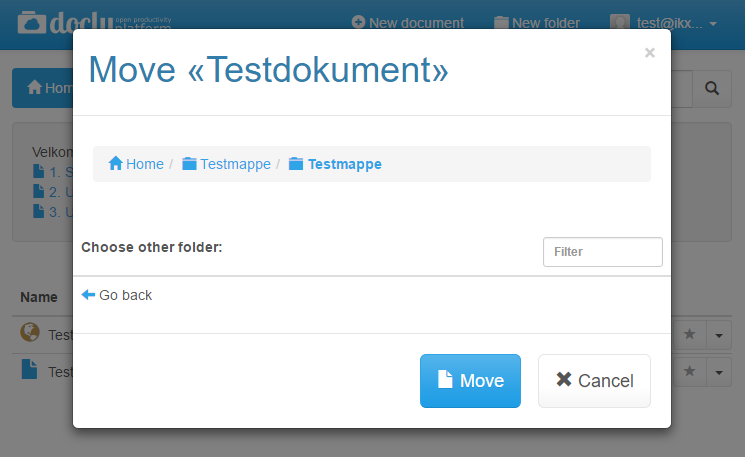745x457 pixels.
Task: Open dropdown menu for first list row
Action: click(x=719, y=335)
